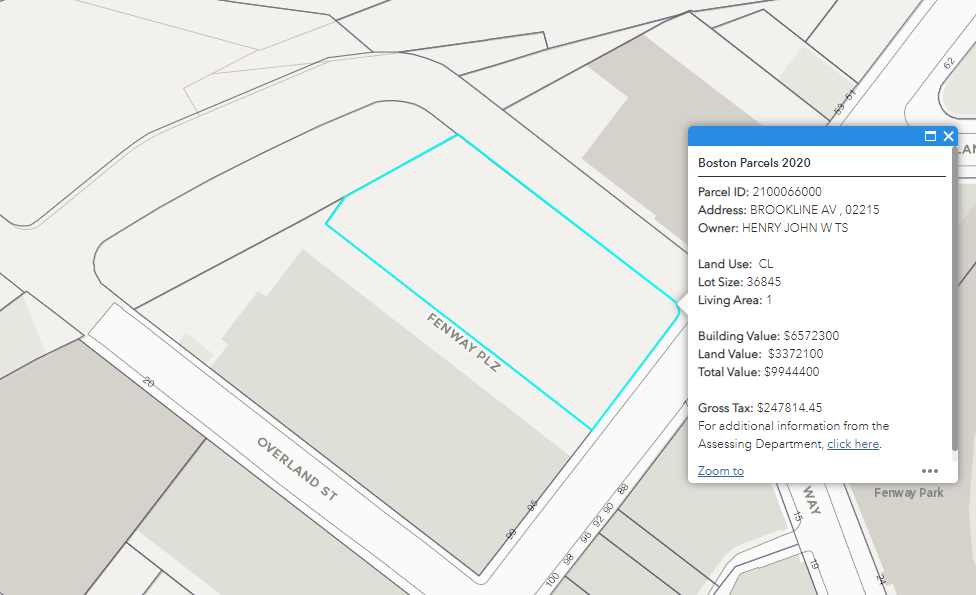The width and height of the screenshot is (976, 595).
Task: Click the popup's vertical scrollbar
Action: click(954, 300)
